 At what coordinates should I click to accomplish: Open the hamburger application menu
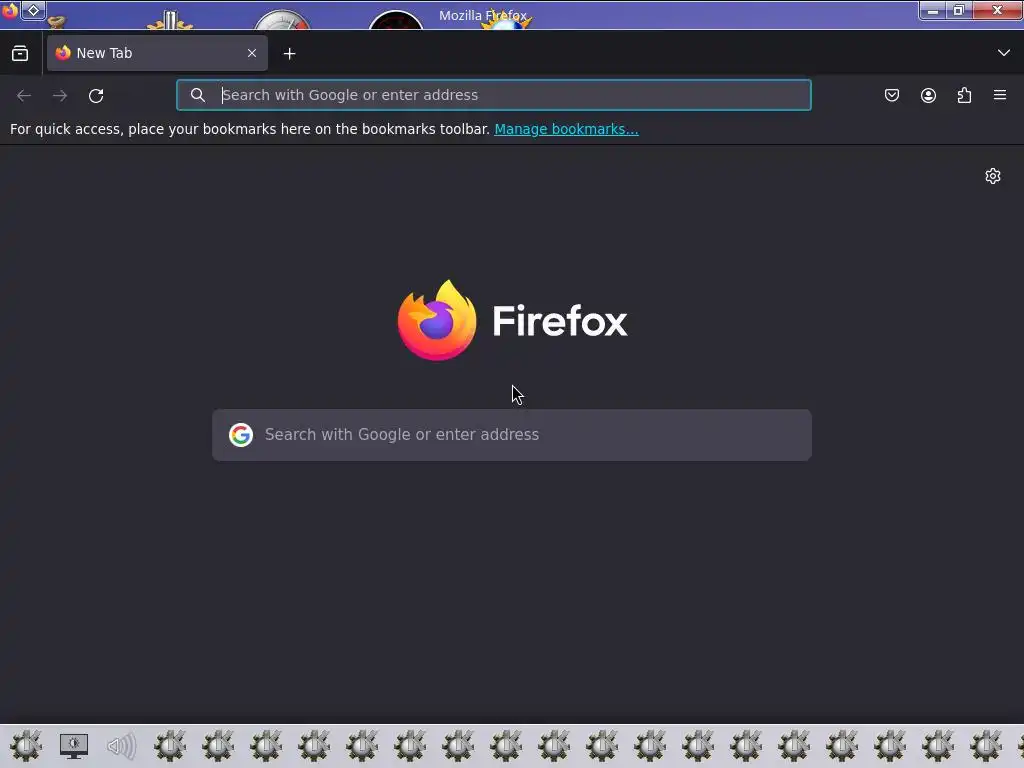point(1000,95)
